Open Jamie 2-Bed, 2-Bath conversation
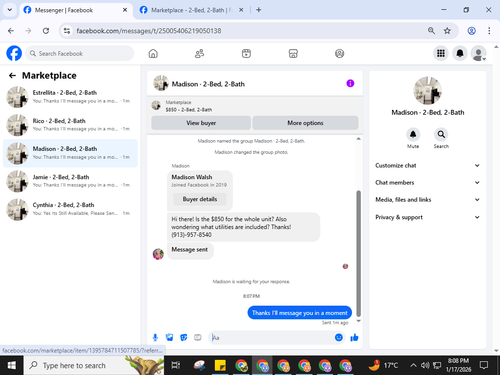 point(70,181)
